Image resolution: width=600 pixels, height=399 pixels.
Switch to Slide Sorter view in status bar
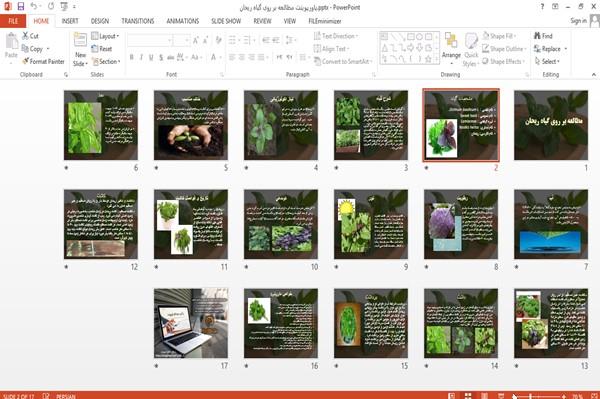coord(468,396)
